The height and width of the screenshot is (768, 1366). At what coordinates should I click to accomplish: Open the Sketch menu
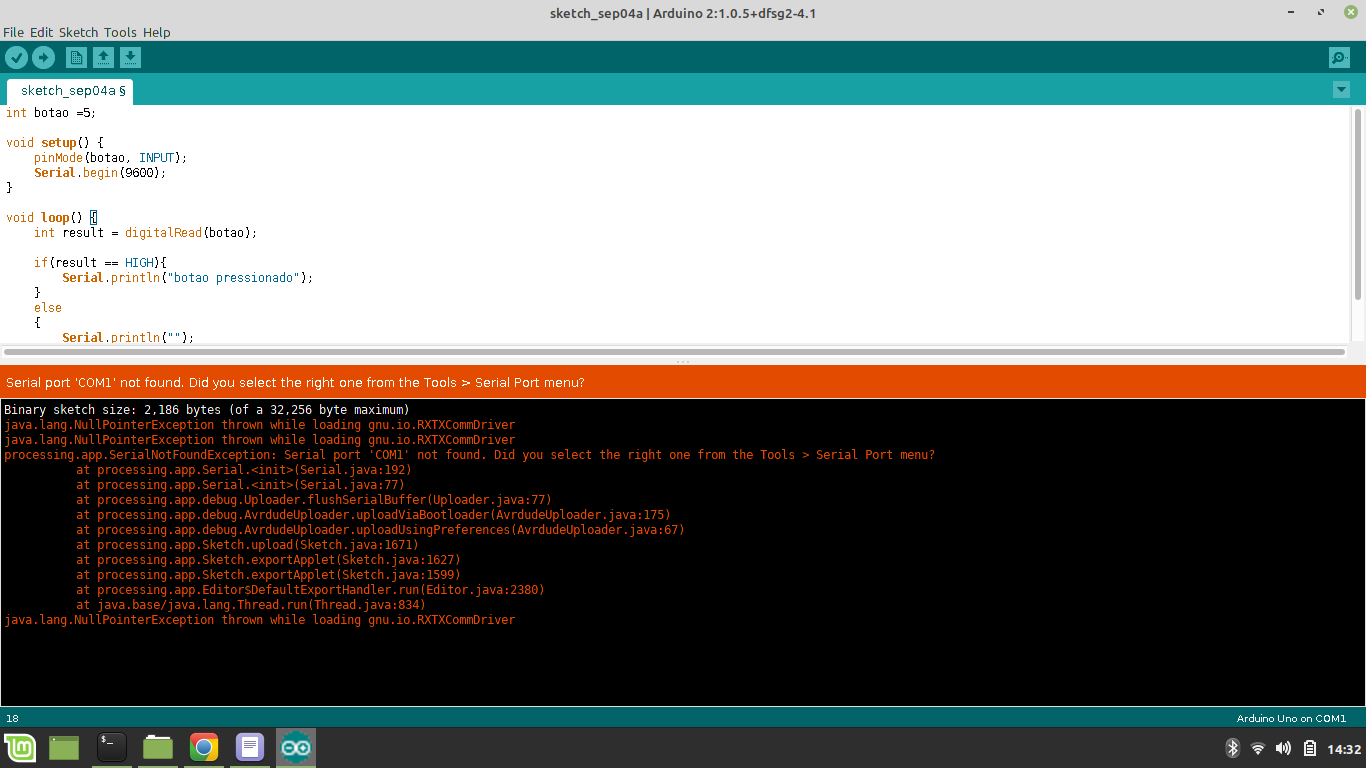79,32
